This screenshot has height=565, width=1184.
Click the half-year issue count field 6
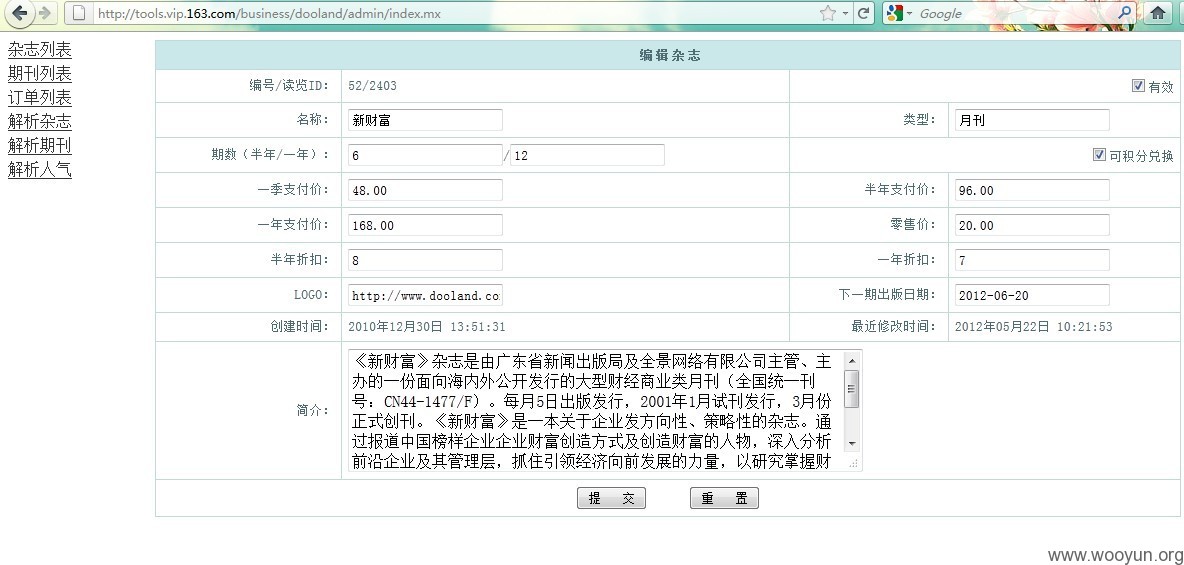[x=425, y=155]
